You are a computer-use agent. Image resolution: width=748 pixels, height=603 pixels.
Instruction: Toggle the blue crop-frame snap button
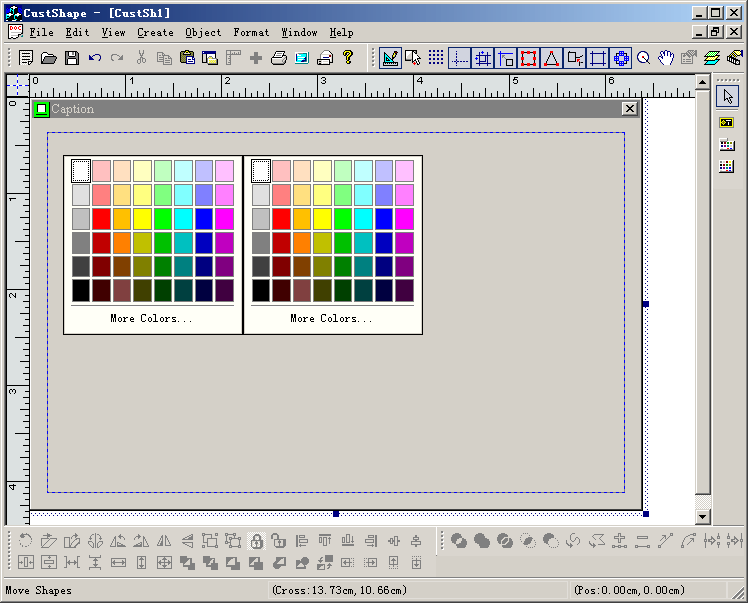click(598, 58)
